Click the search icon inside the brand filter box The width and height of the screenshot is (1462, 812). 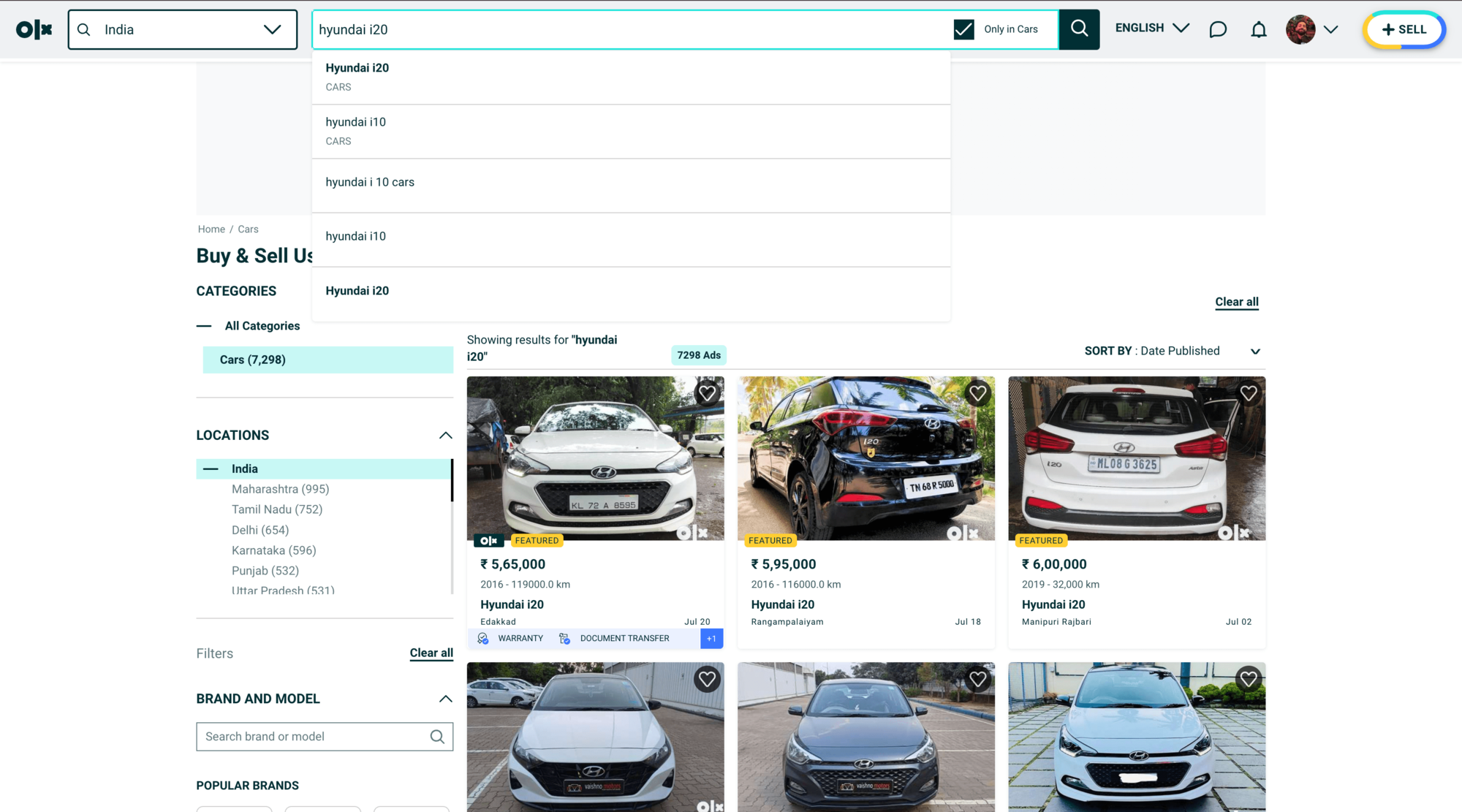(x=438, y=737)
